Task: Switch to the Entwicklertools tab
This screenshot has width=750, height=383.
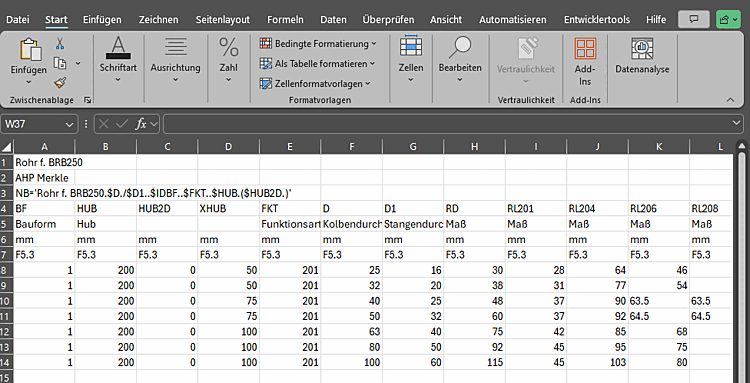Action: pos(596,20)
